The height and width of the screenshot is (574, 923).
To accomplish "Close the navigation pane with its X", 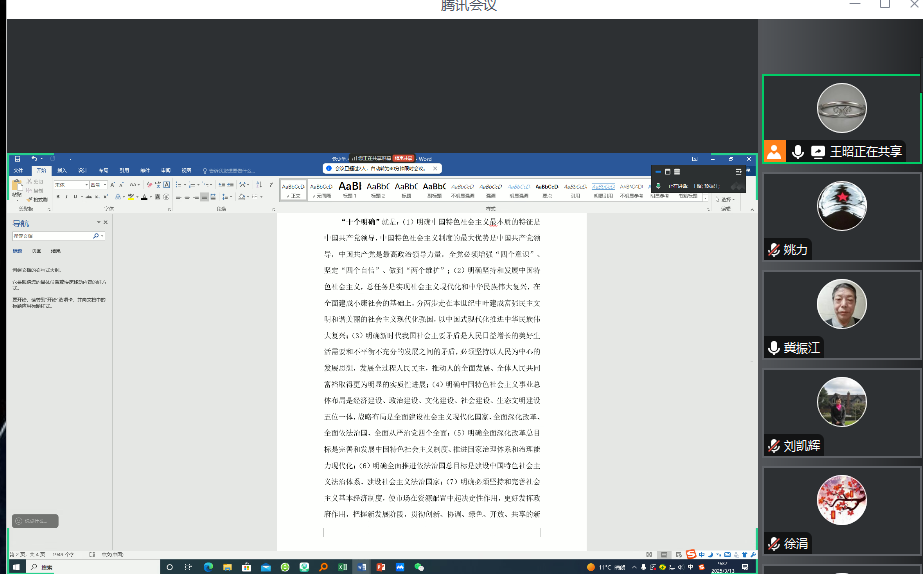I will coord(105,222).
